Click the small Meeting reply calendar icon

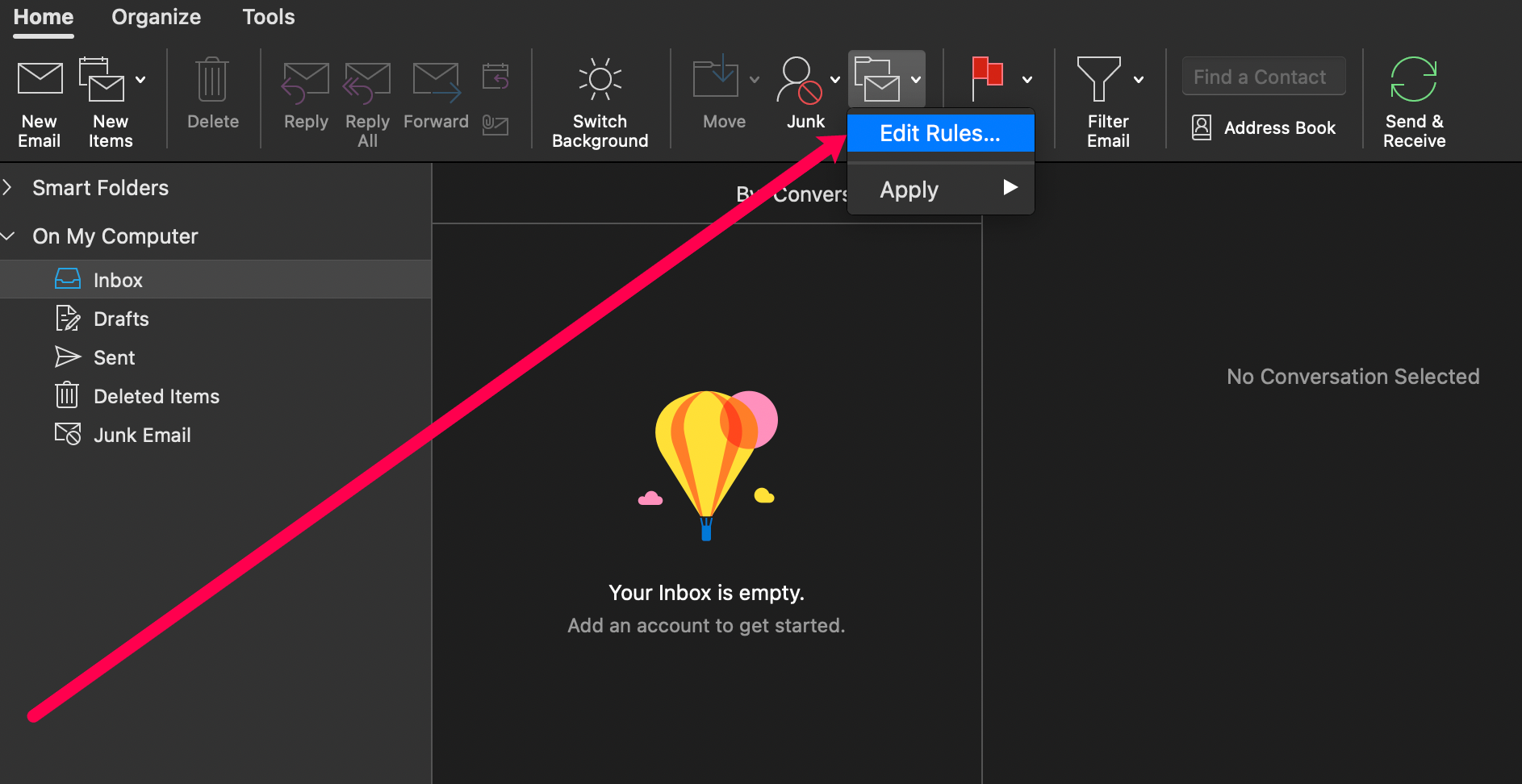point(495,77)
